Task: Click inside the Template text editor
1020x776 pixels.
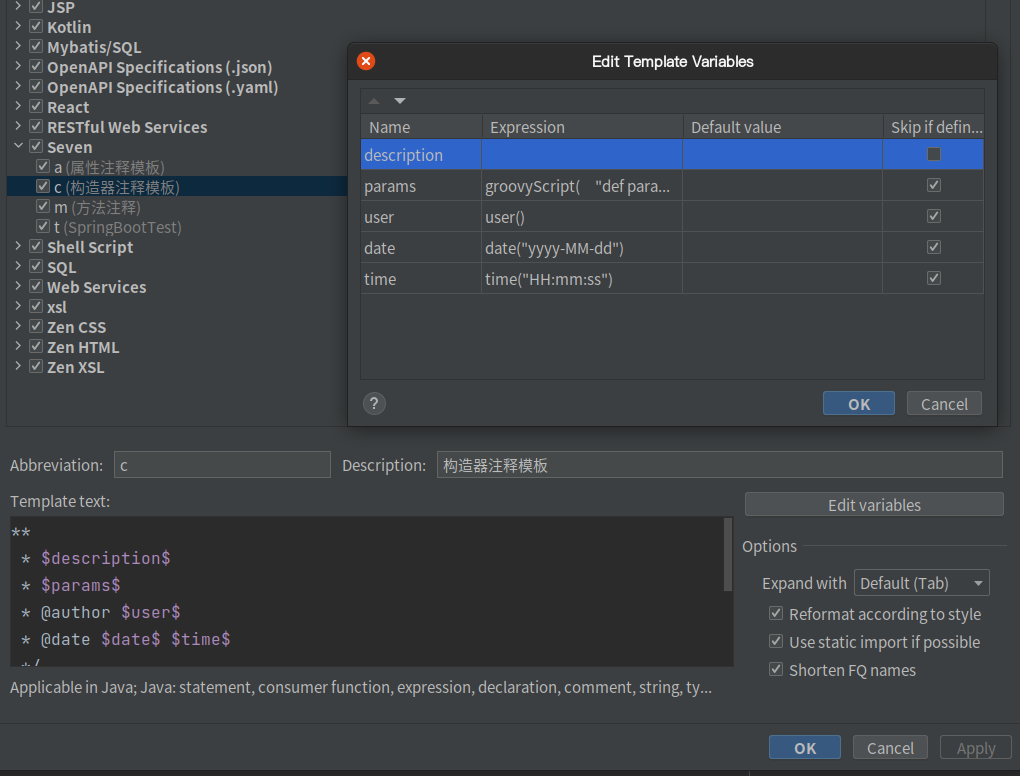Action: click(x=366, y=591)
